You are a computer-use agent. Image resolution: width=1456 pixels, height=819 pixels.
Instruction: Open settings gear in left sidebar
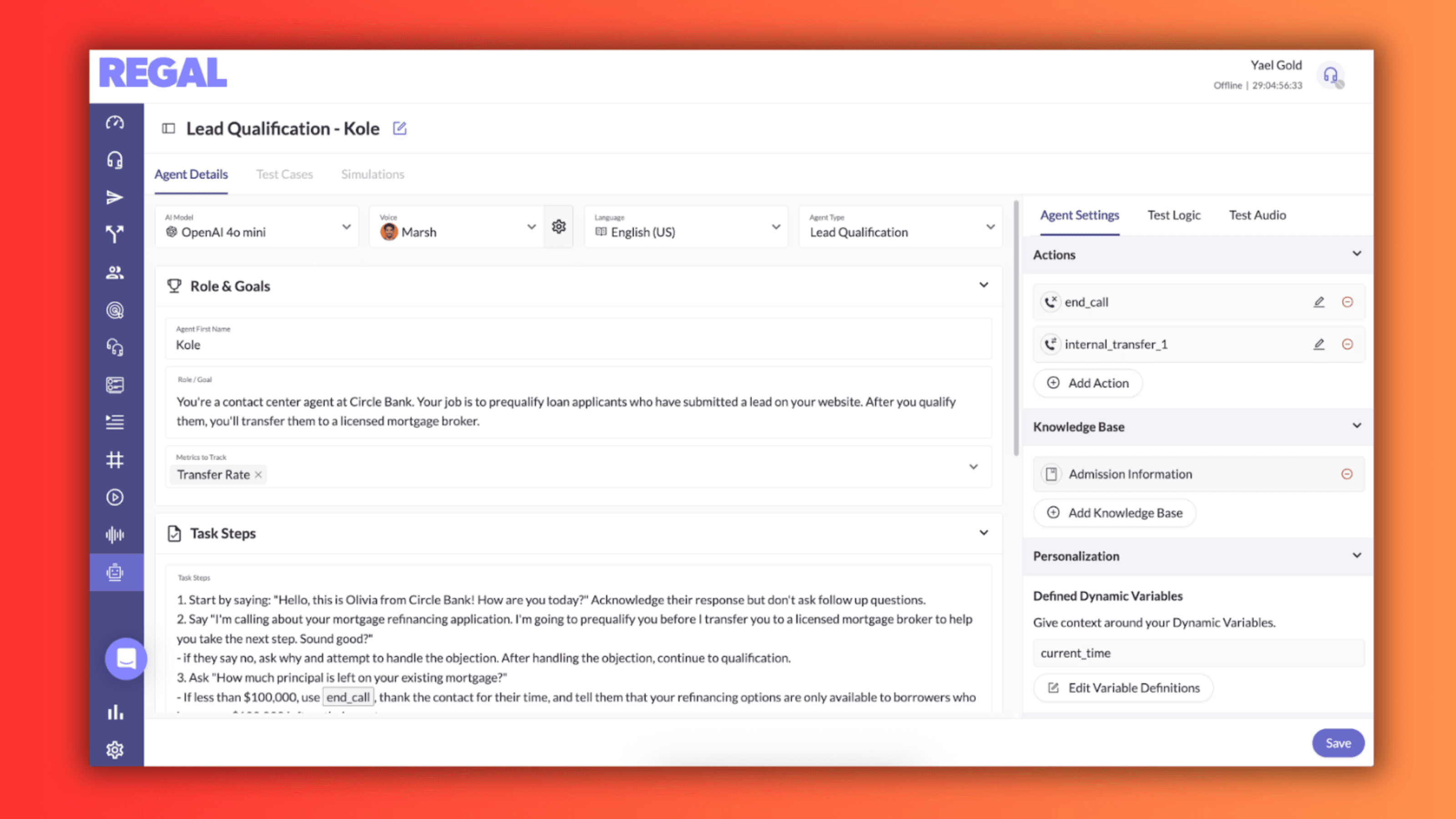pyautogui.click(x=115, y=749)
